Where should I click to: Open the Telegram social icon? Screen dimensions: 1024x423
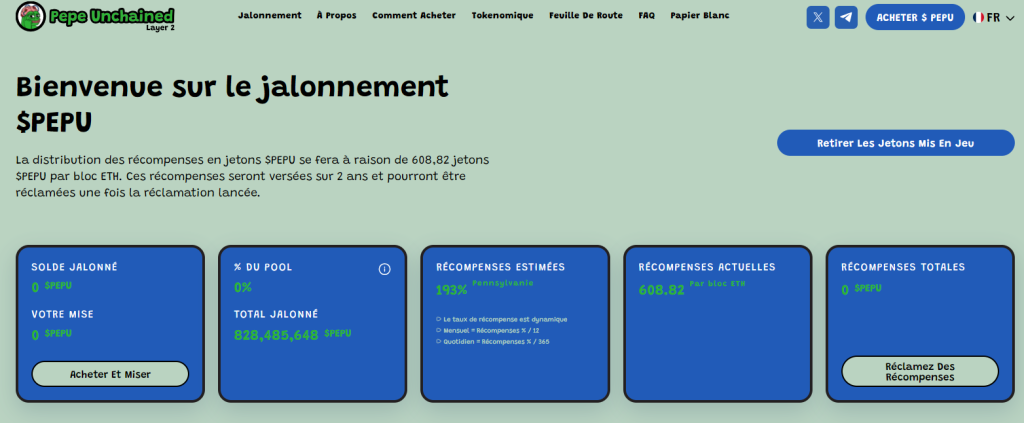tap(846, 18)
